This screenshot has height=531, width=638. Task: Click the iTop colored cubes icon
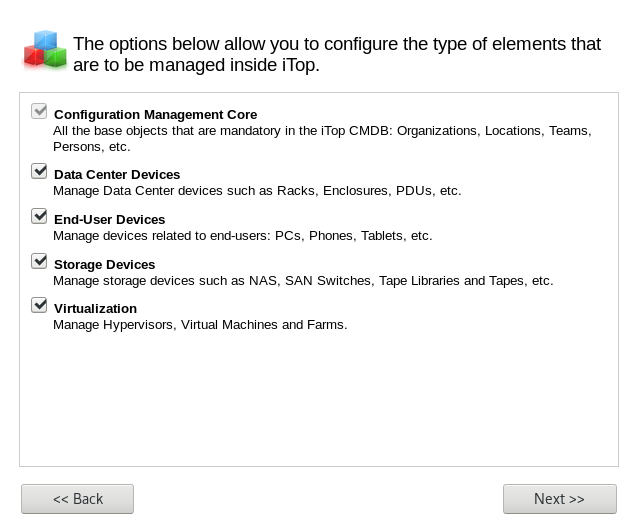coord(45,50)
